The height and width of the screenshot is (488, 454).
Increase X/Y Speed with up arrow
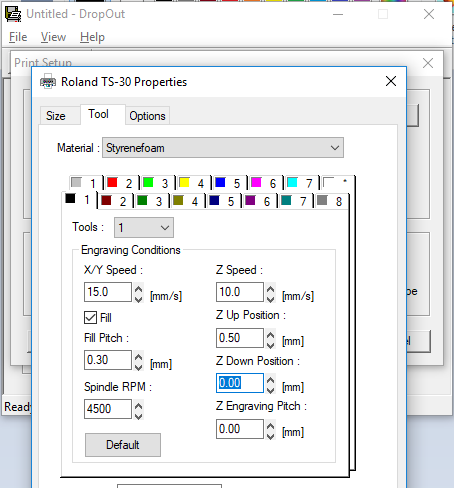tap(138, 288)
